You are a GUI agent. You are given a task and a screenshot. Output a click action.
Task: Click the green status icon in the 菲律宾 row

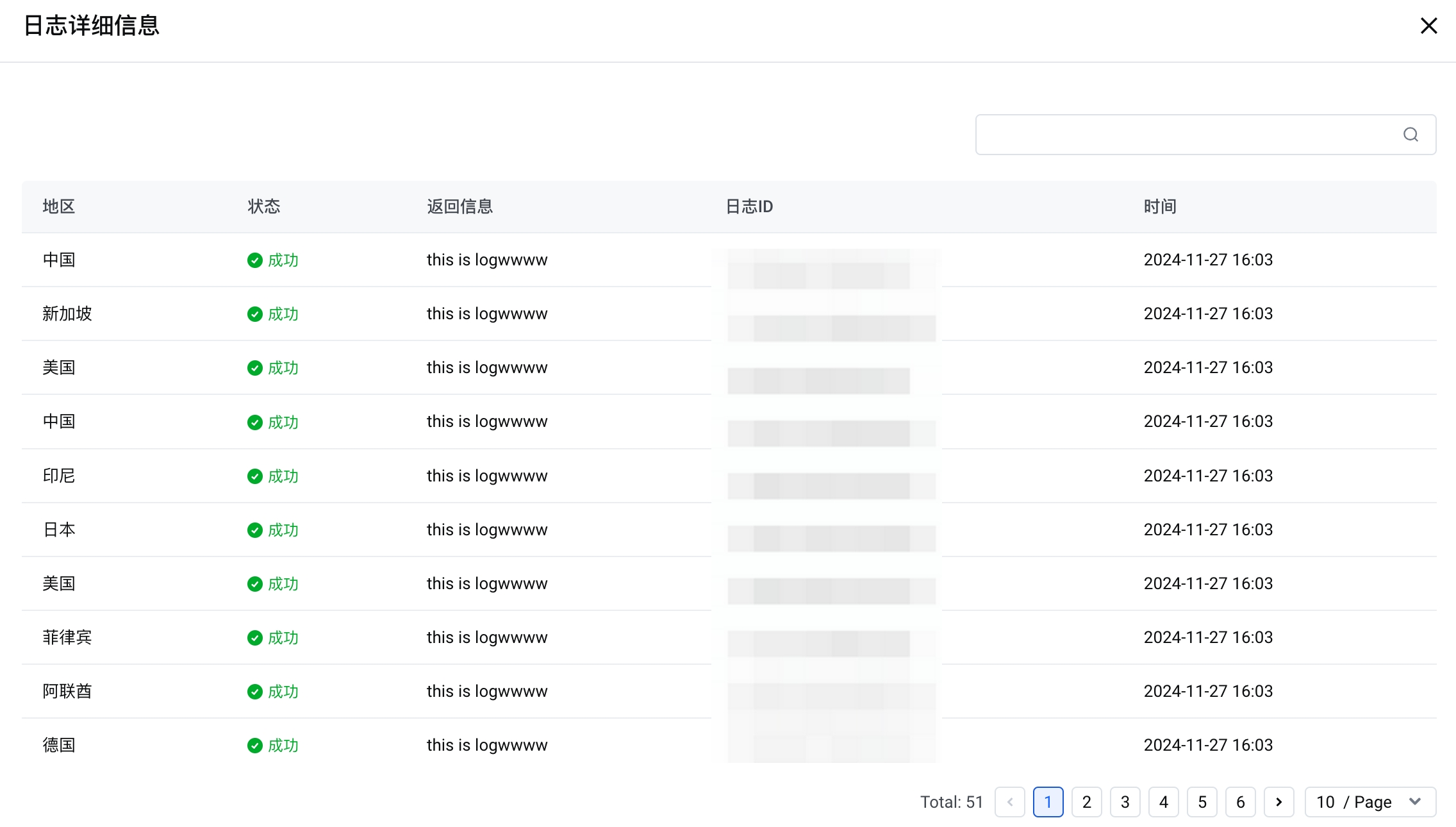[254, 638]
